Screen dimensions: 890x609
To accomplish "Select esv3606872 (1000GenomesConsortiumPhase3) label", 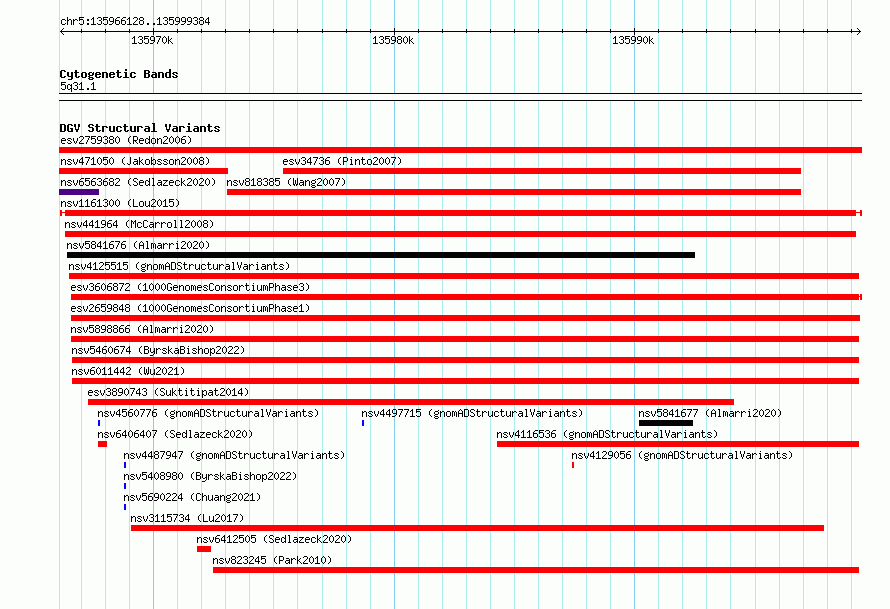I will [x=190, y=287].
